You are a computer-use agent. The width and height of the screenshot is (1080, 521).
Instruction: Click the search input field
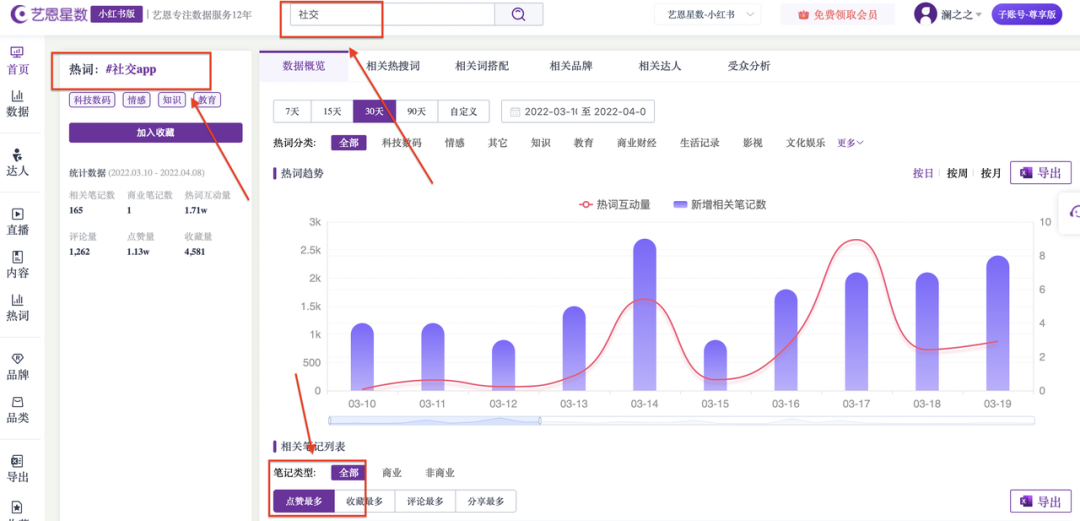(393, 14)
